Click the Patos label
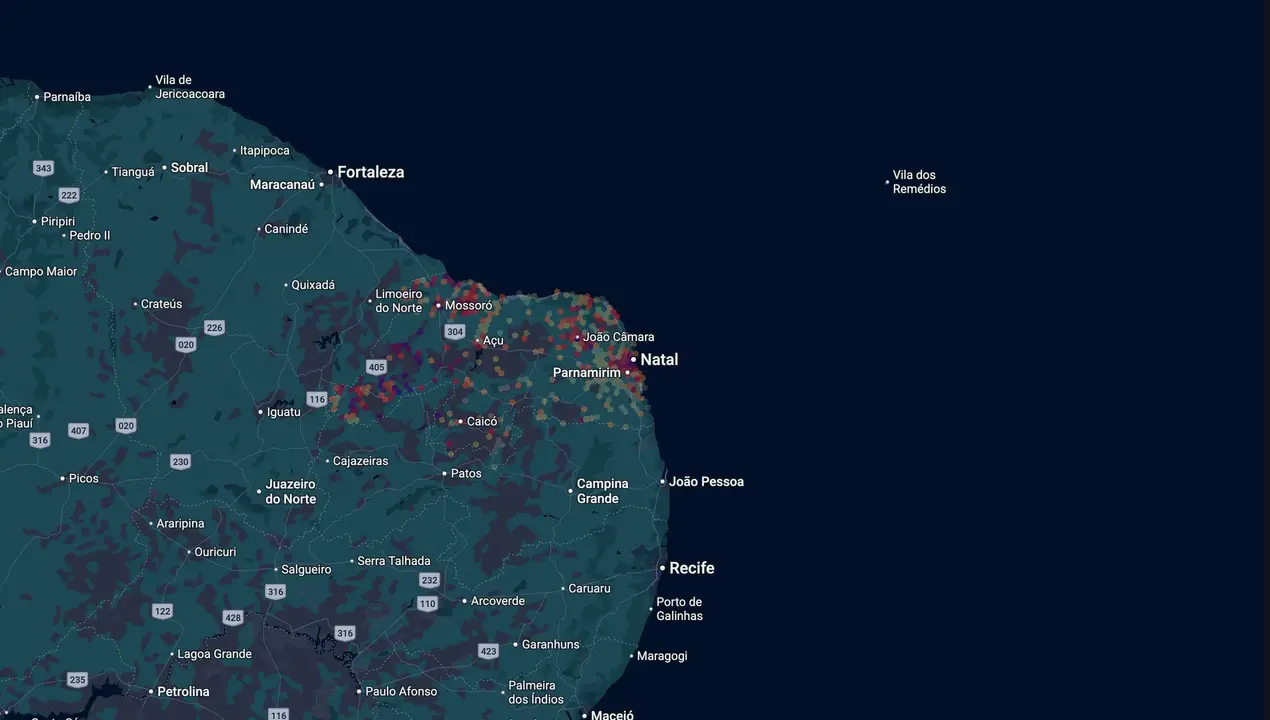Image resolution: width=1270 pixels, height=720 pixels. 466,474
